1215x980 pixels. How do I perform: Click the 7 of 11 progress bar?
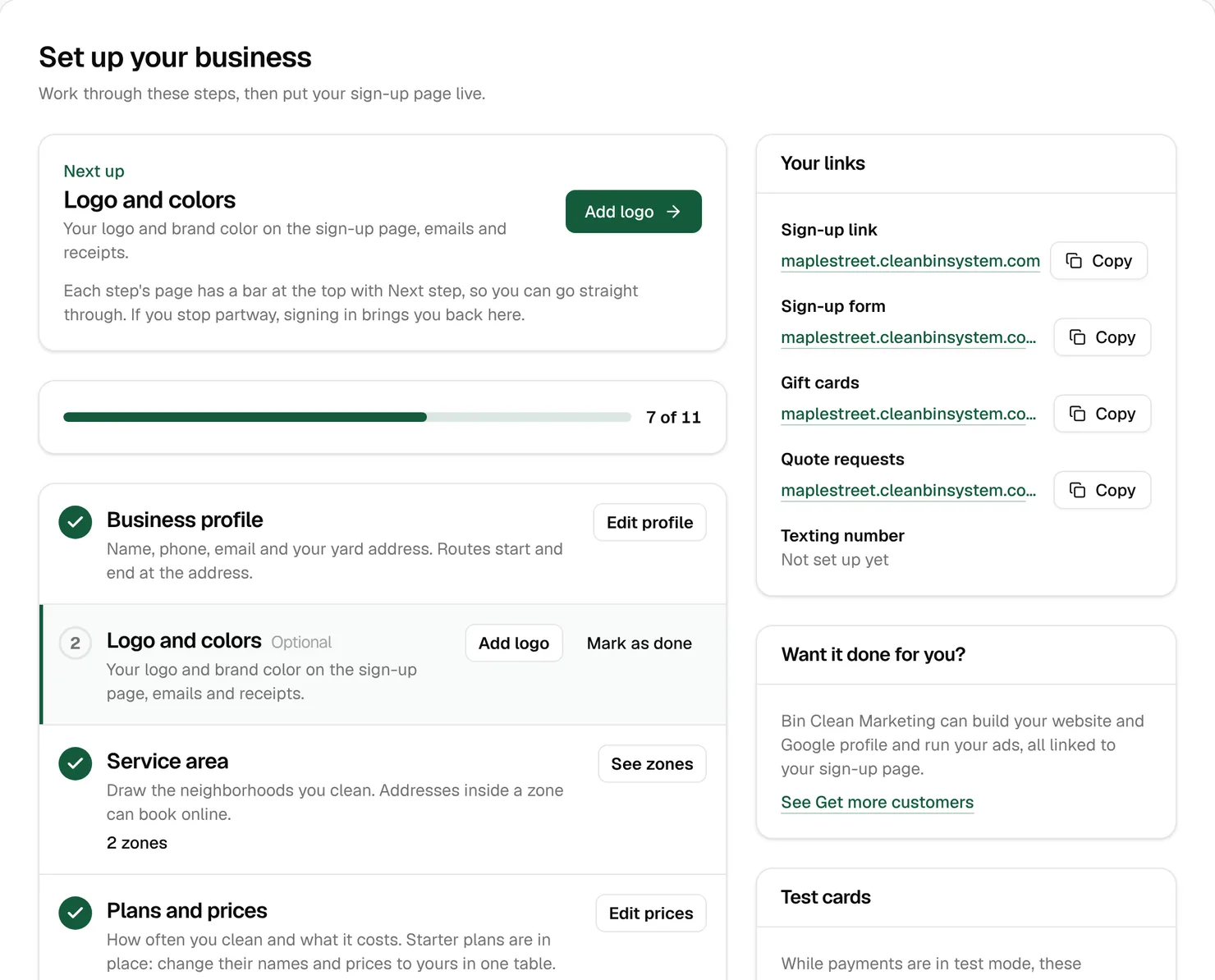[346, 417]
